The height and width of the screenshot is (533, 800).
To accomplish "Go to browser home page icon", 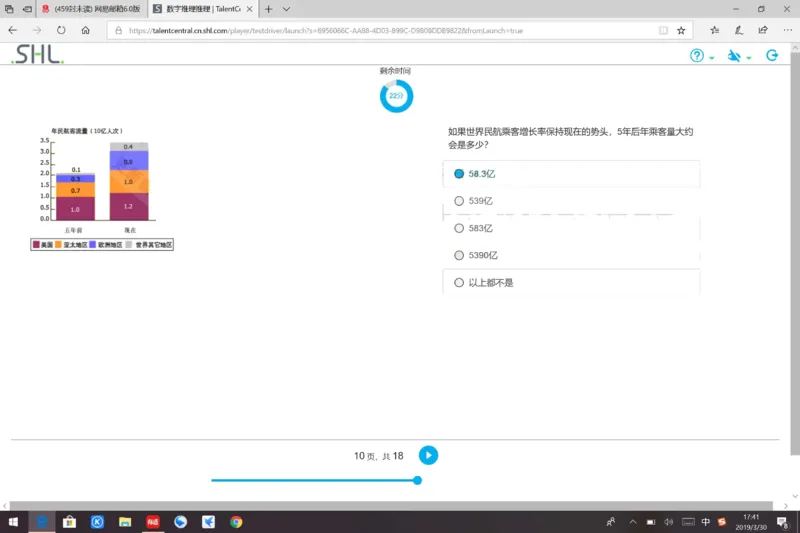I will pyautogui.click(x=86, y=31).
